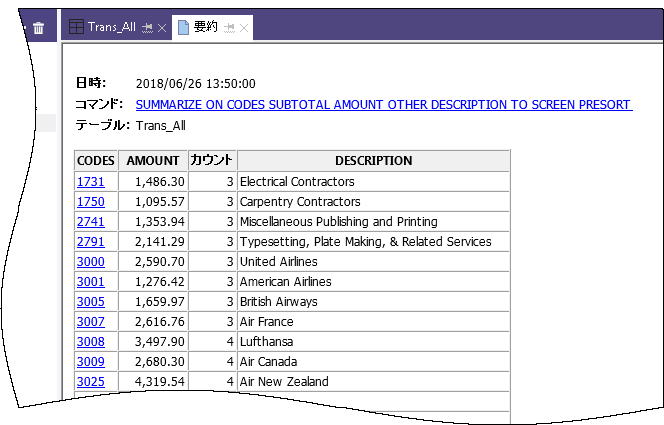Viewport: 664px width, 425px height.
Task: Drill into code 3005 British Airways
Action: (89, 302)
